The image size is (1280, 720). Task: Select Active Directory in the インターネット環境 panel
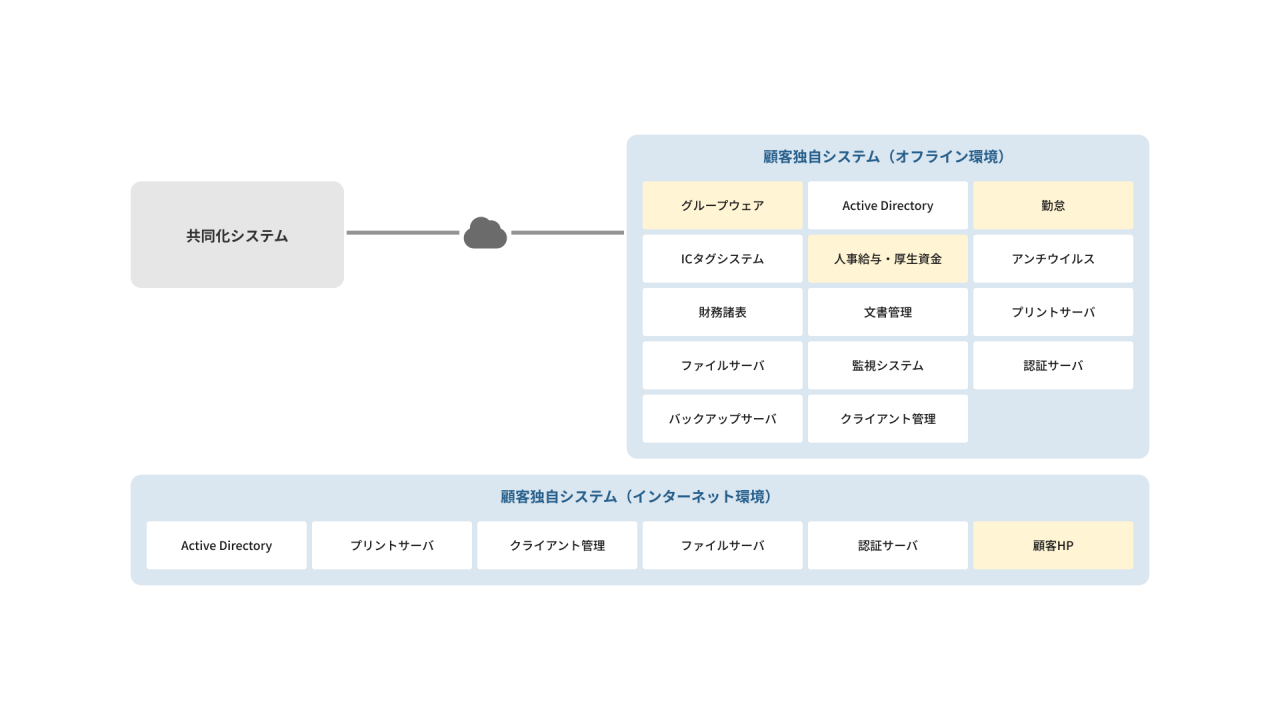click(x=227, y=545)
